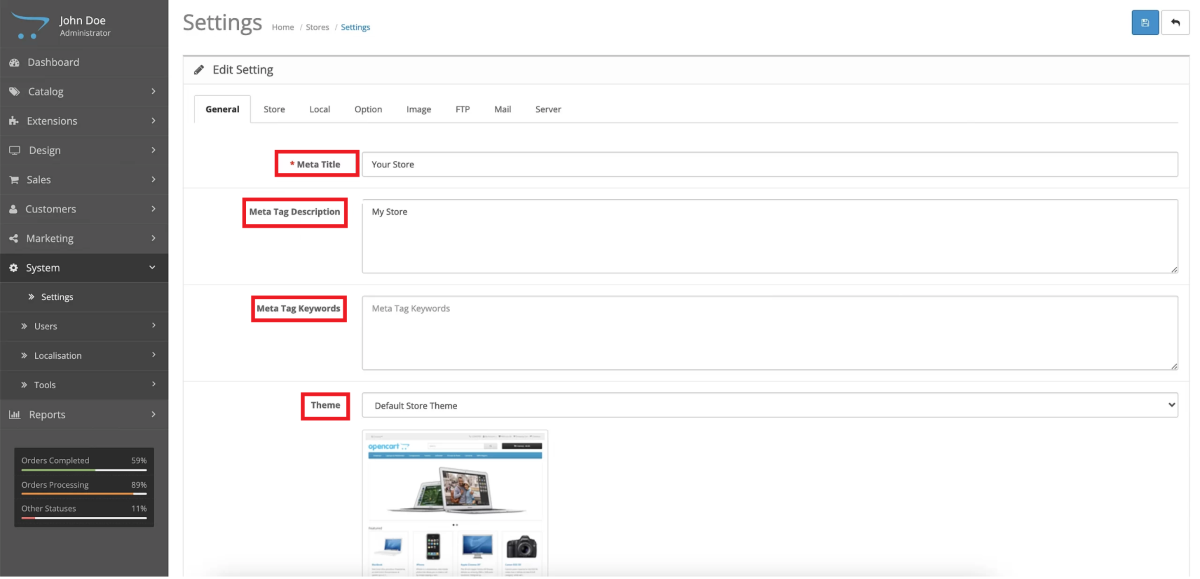Click the Customers user icon

click(x=14, y=209)
